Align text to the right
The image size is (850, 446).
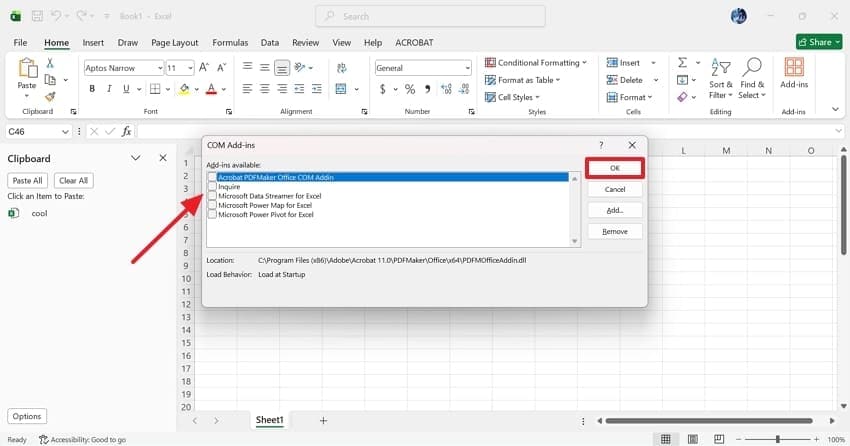click(282, 89)
